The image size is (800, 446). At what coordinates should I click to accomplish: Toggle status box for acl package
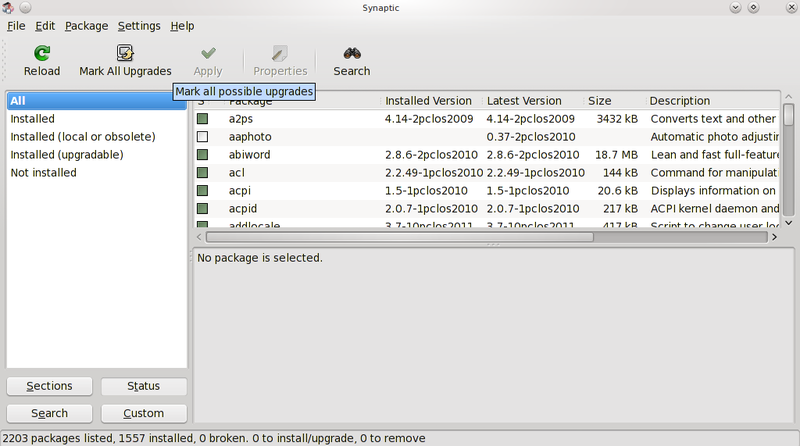pos(203,172)
